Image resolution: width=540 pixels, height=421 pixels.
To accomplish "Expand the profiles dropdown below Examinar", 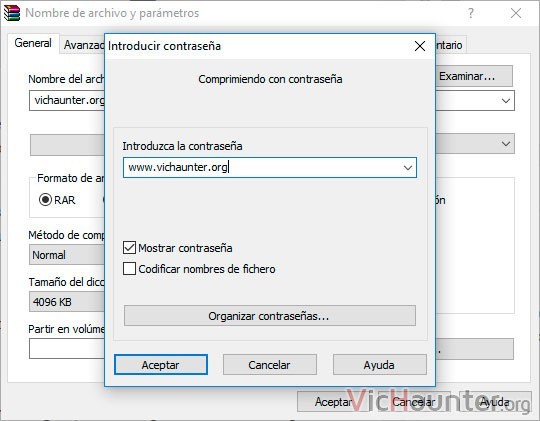I will (506, 143).
